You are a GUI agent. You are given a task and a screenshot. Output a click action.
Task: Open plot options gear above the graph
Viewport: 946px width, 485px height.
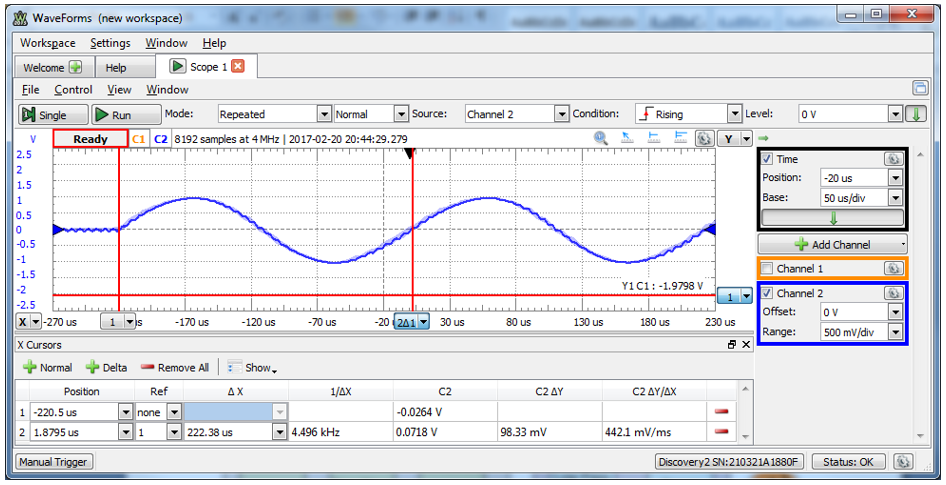point(704,139)
